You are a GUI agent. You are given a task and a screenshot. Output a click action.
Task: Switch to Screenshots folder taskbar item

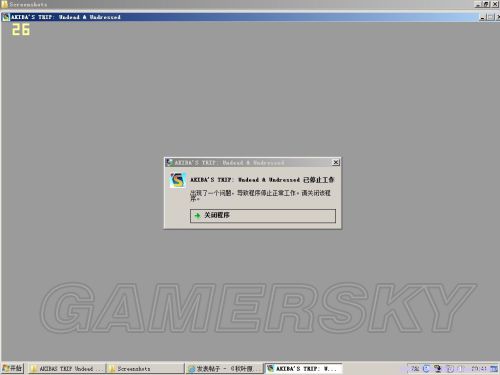pyautogui.click(x=145, y=369)
